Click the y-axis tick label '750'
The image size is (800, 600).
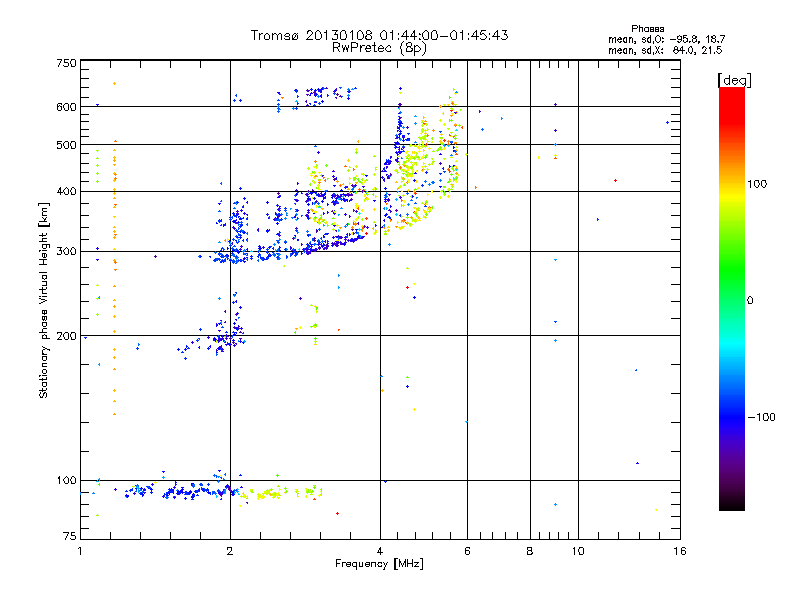(x=66, y=63)
